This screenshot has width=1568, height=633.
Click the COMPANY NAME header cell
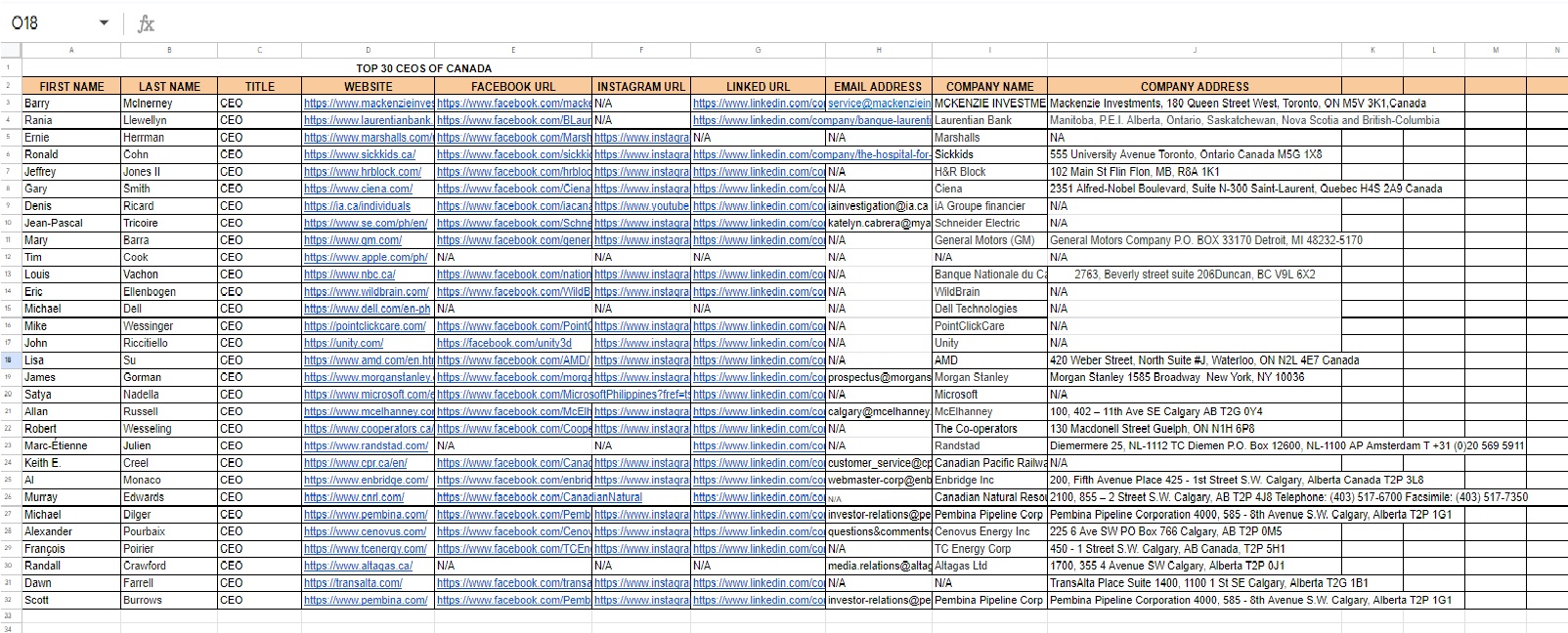[x=989, y=86]
